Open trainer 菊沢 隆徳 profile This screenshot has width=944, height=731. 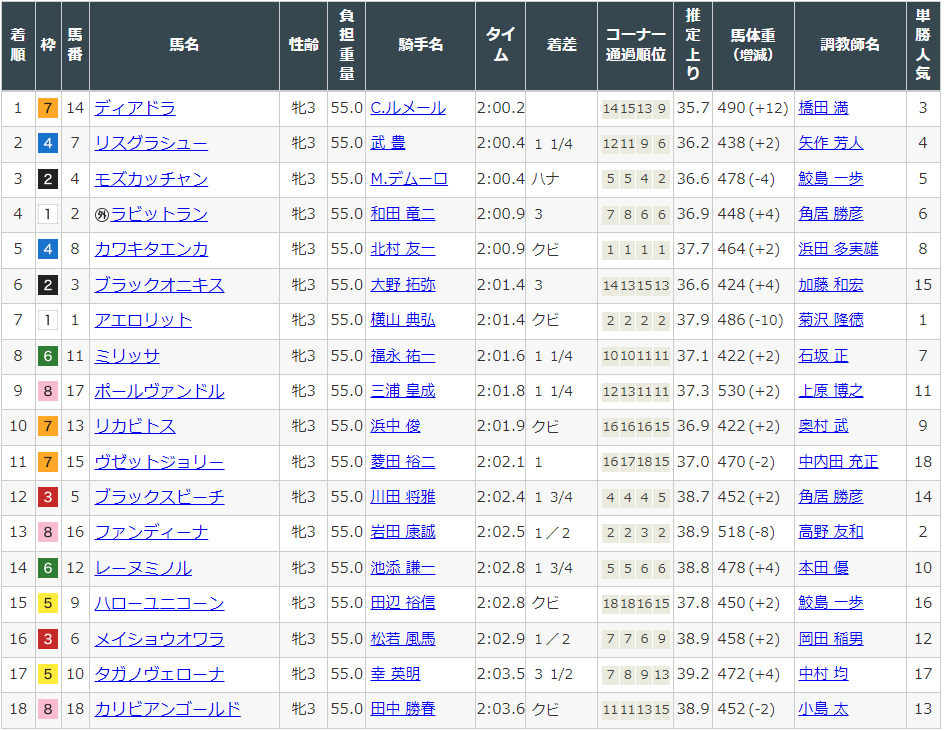point(831,320)
